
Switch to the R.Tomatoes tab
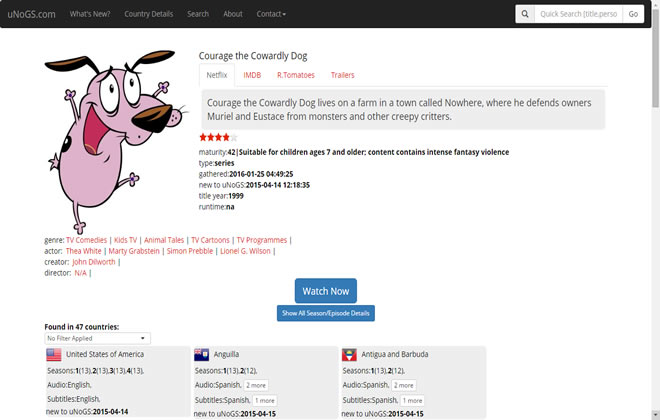pos(296,75)
